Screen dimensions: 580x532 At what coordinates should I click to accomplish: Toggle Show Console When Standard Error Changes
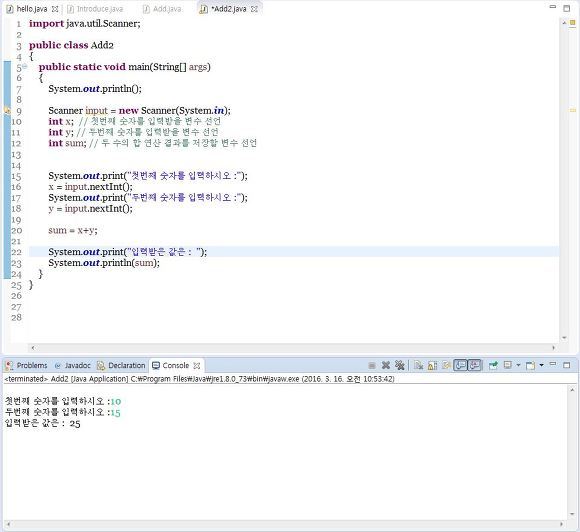474,366
